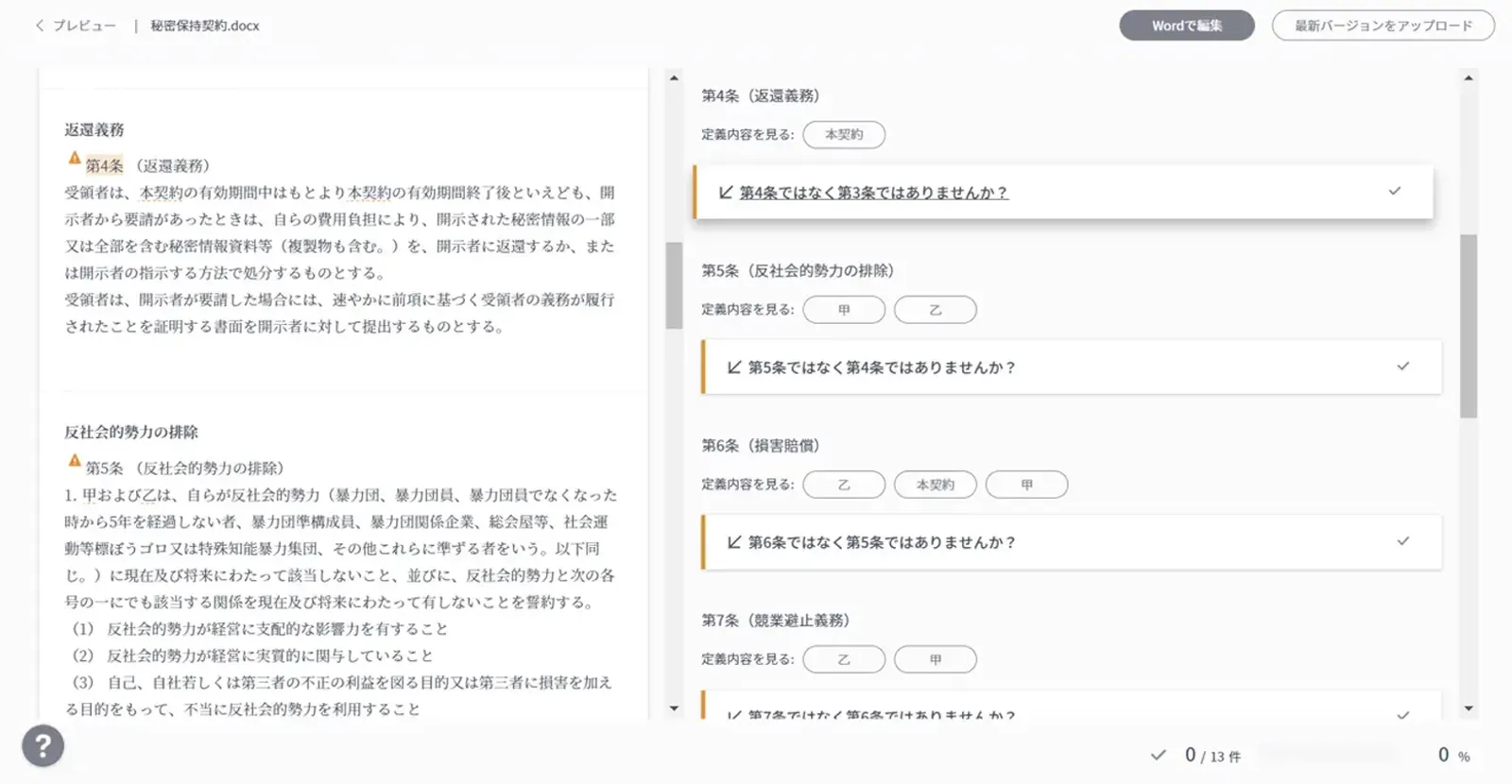
Task: Click the review panel scrollbar thumb
Action: pos(1468,326)
